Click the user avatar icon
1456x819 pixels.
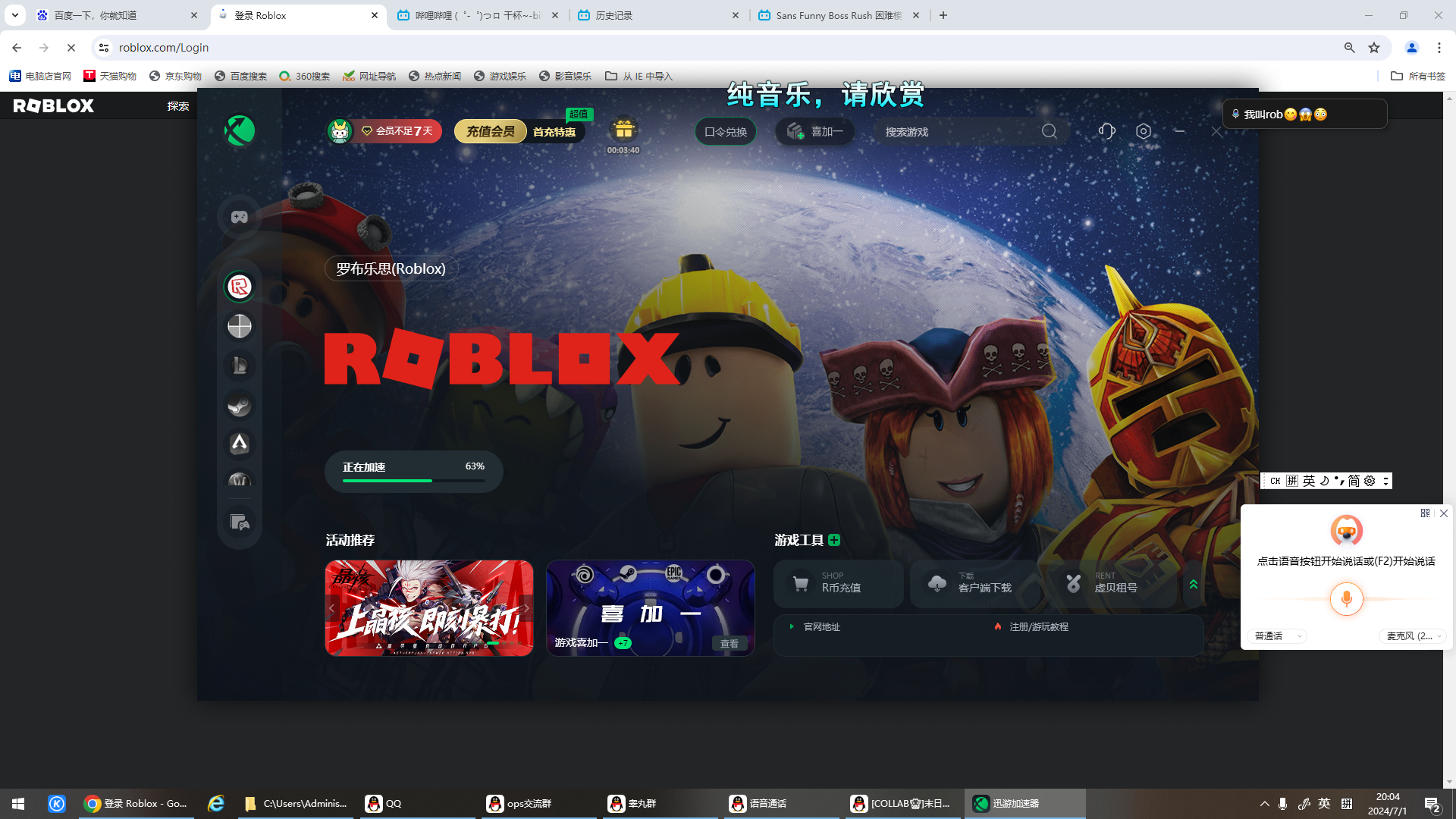[339, 131]
